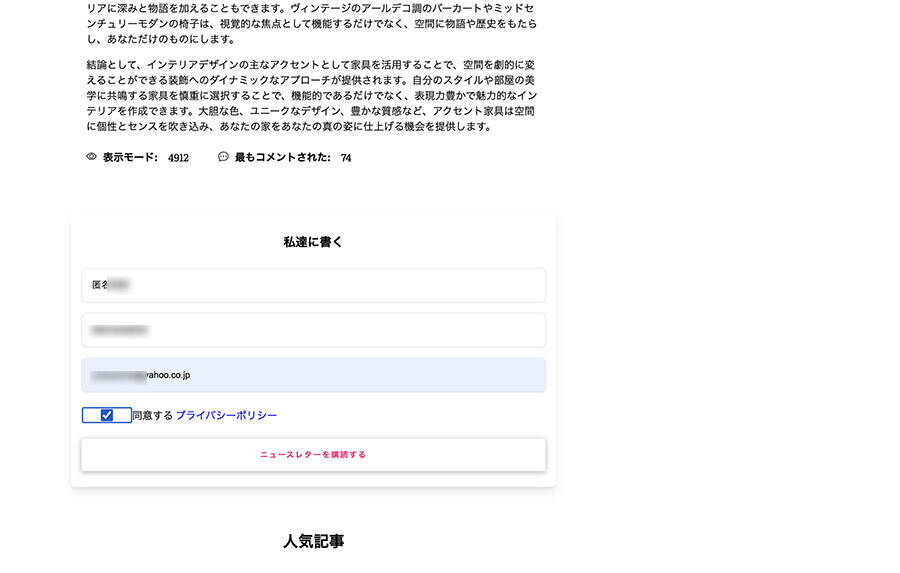Screen dimensions: 900x573
Task: Open the プライバシーポリシー link
Action: [226, 415]
